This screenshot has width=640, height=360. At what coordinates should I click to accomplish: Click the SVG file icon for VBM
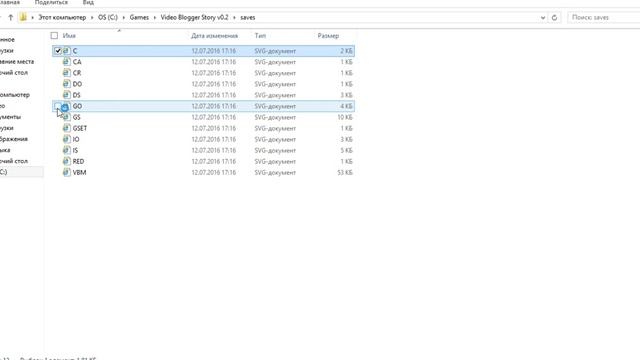[x=66, y=172]
